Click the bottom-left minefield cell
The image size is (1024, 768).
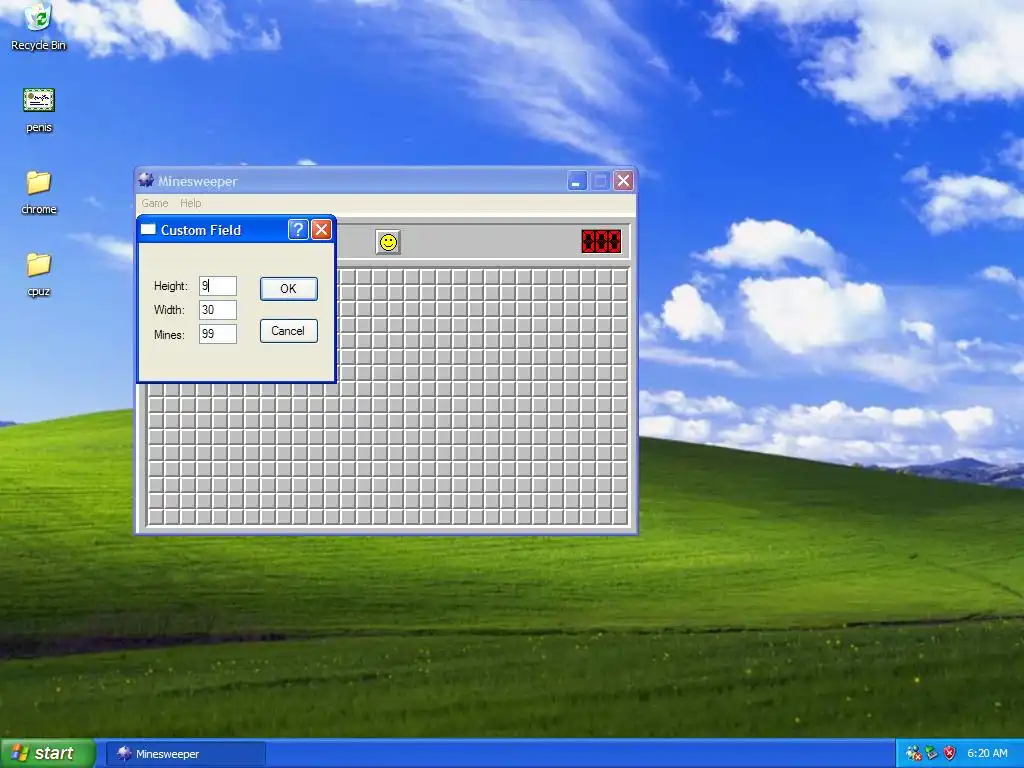155,517
